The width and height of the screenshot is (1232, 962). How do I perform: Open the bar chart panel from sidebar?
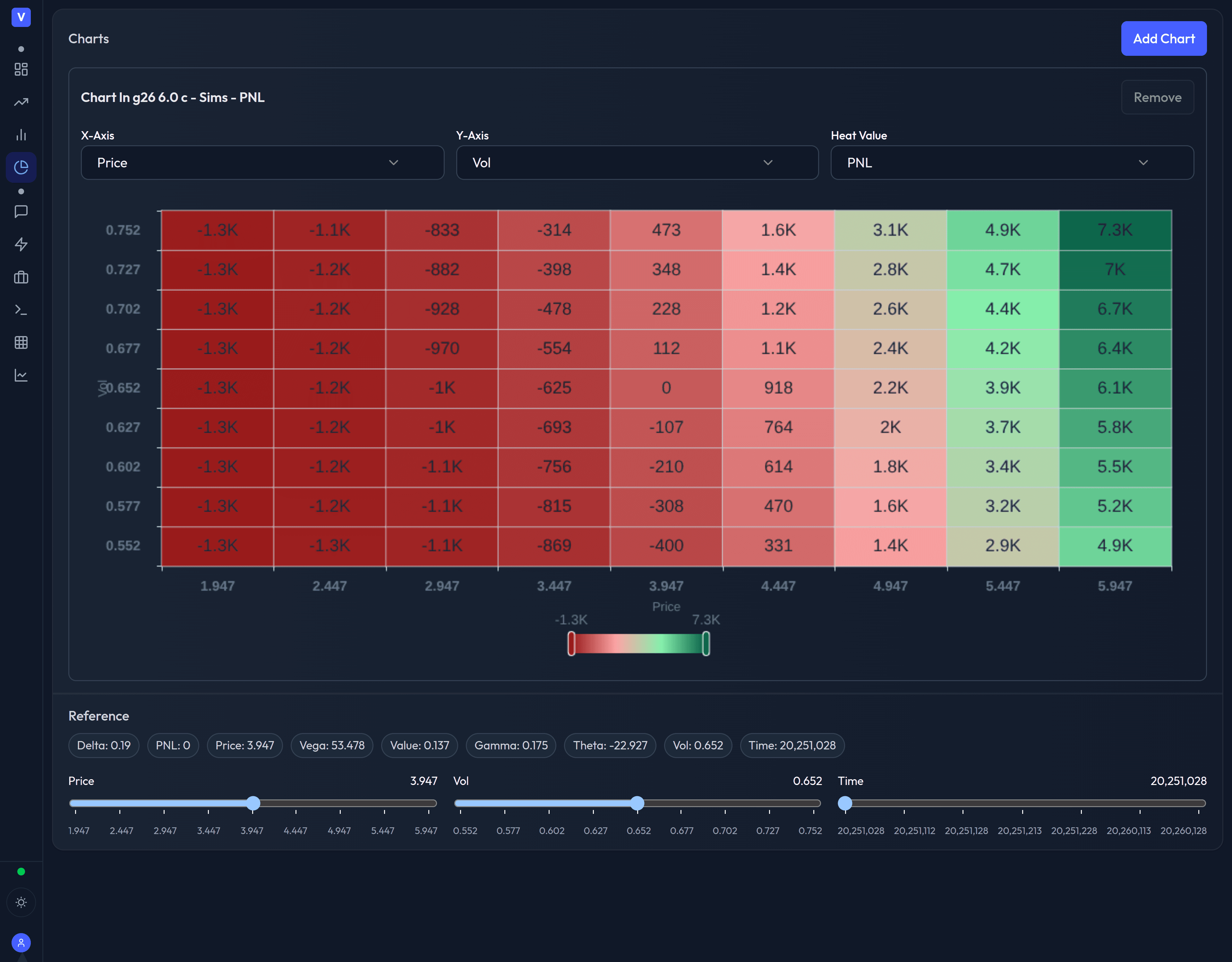pyautogui.click(x=21, y=135)
